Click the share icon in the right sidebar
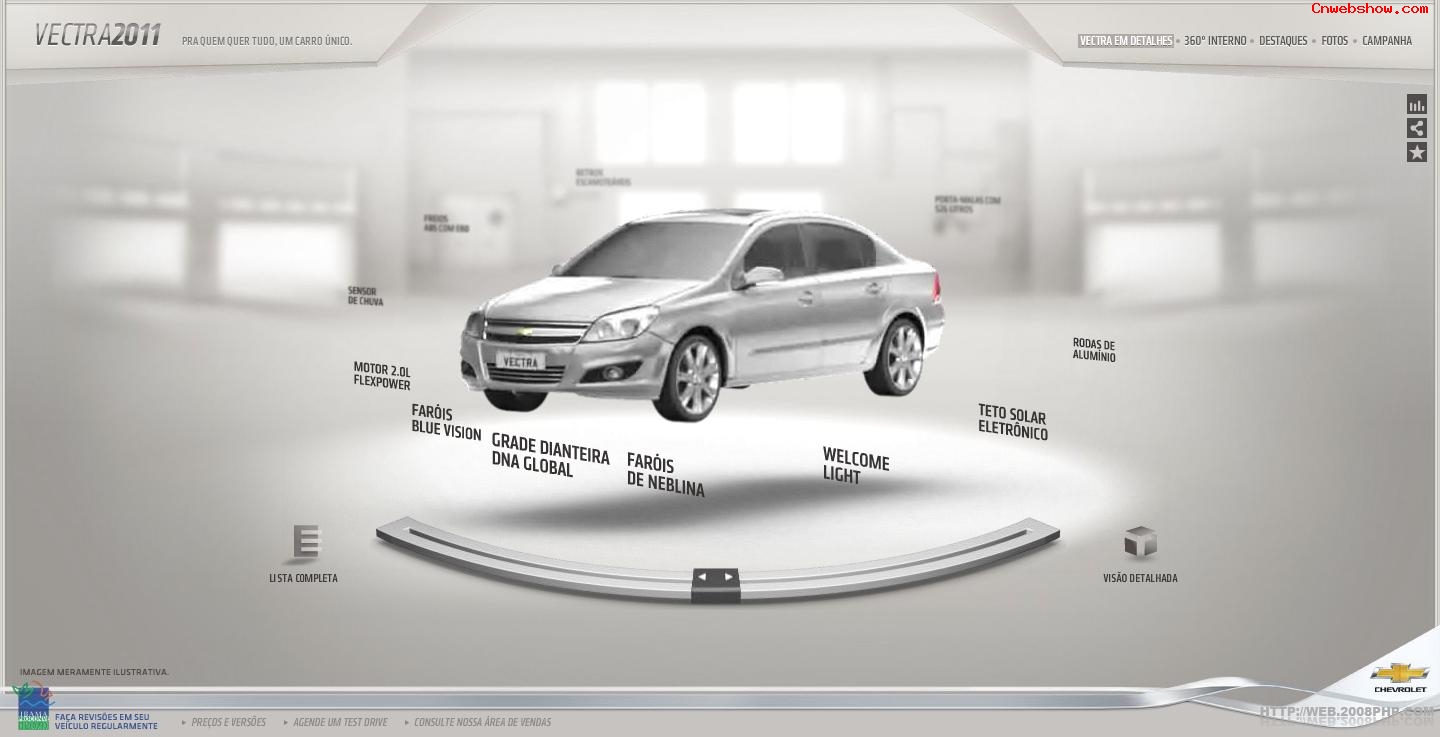 (x=1416, y=128)
